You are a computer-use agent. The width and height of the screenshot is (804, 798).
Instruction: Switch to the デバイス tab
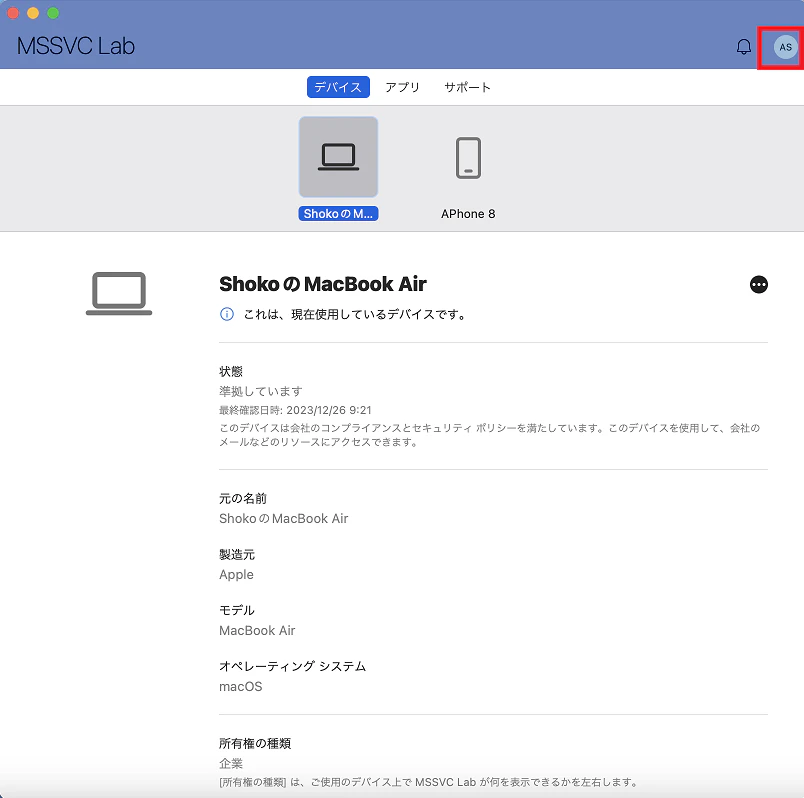pyautogui.click(x=338, y=87)
